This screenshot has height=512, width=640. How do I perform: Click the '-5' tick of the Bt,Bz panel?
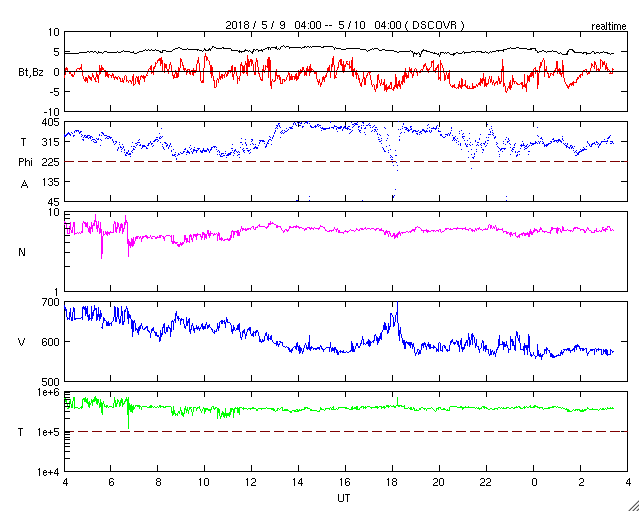(x=53, y=92)
